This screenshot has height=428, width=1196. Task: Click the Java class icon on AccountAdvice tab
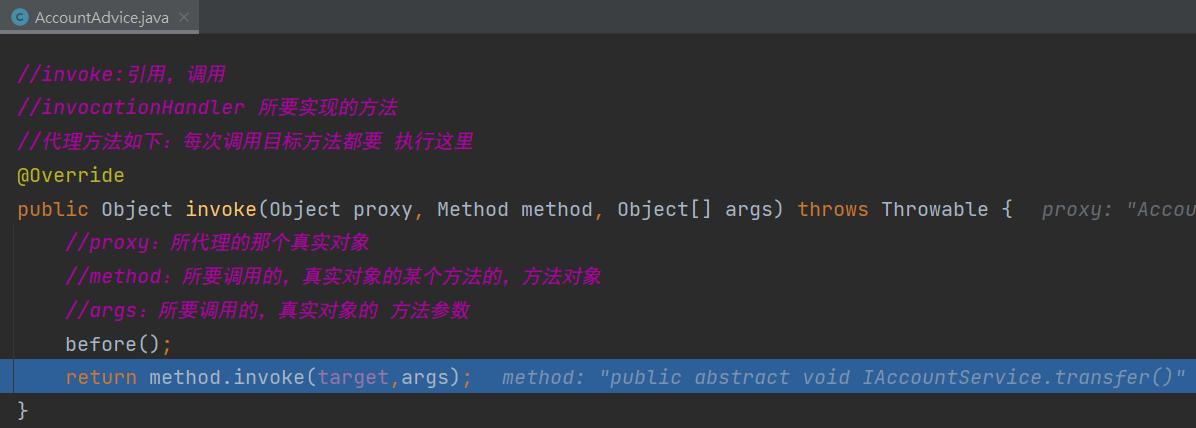click(21, 17)
